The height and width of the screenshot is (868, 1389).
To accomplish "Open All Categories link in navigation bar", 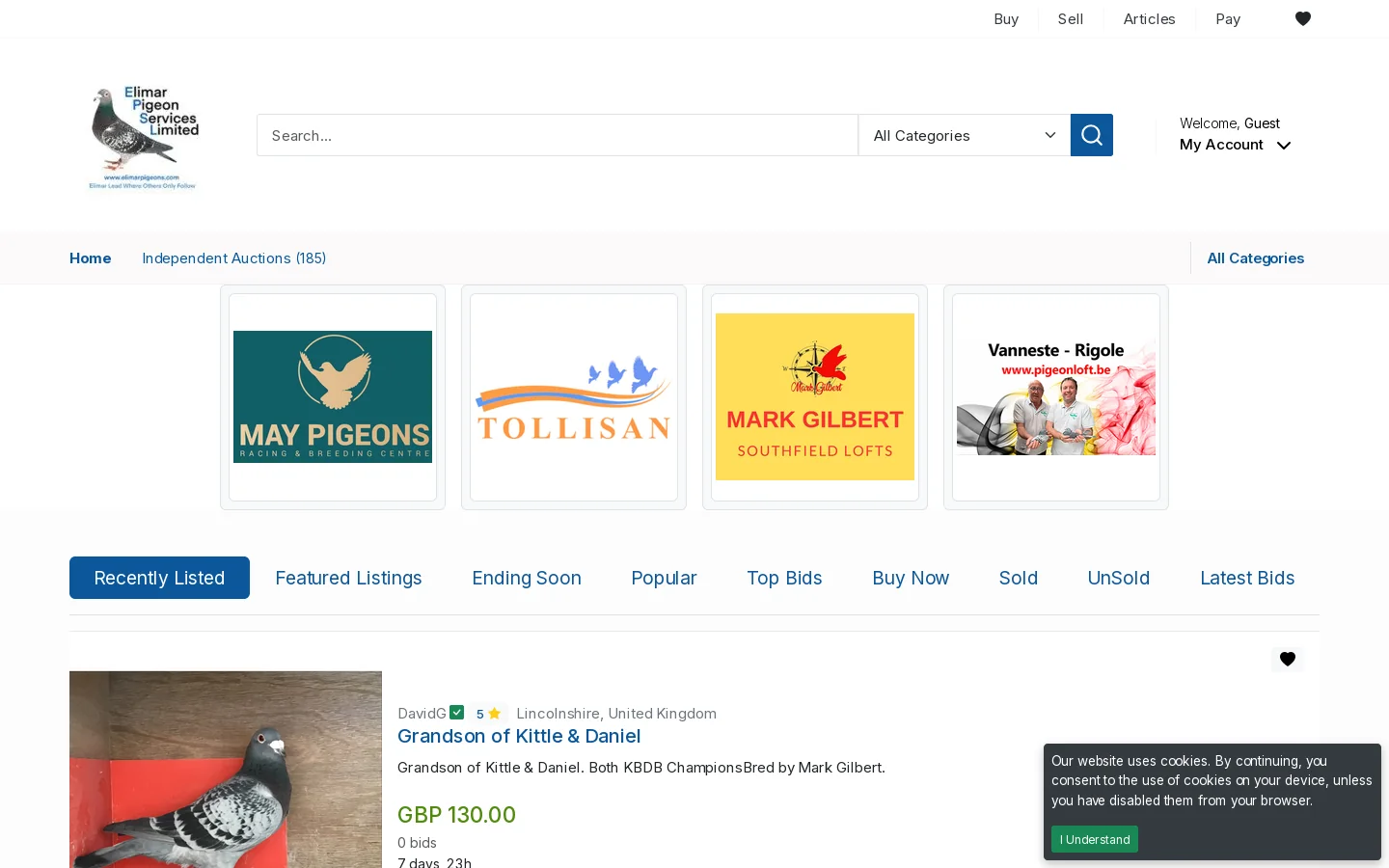I will (1255, 258).
